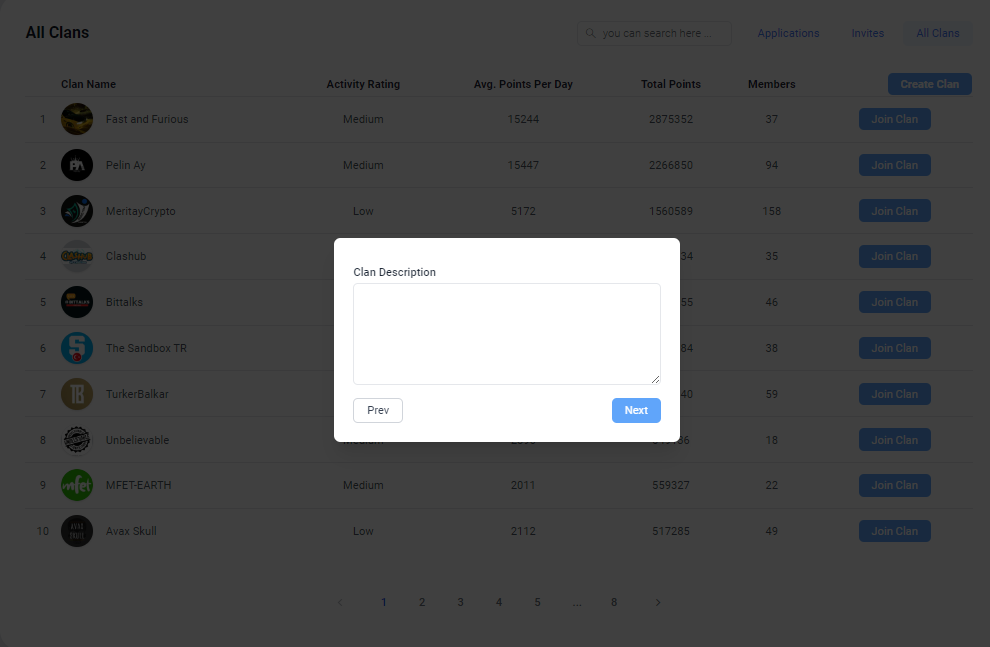The image size is (990, 647).
Task: Click total points value 517285
Action: [671, 531]
